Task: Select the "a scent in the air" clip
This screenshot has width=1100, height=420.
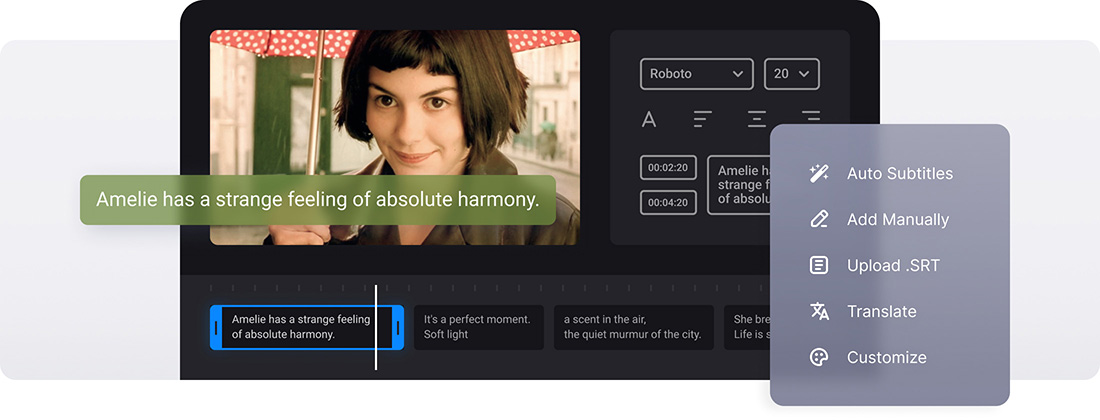Action: point(633,327)
